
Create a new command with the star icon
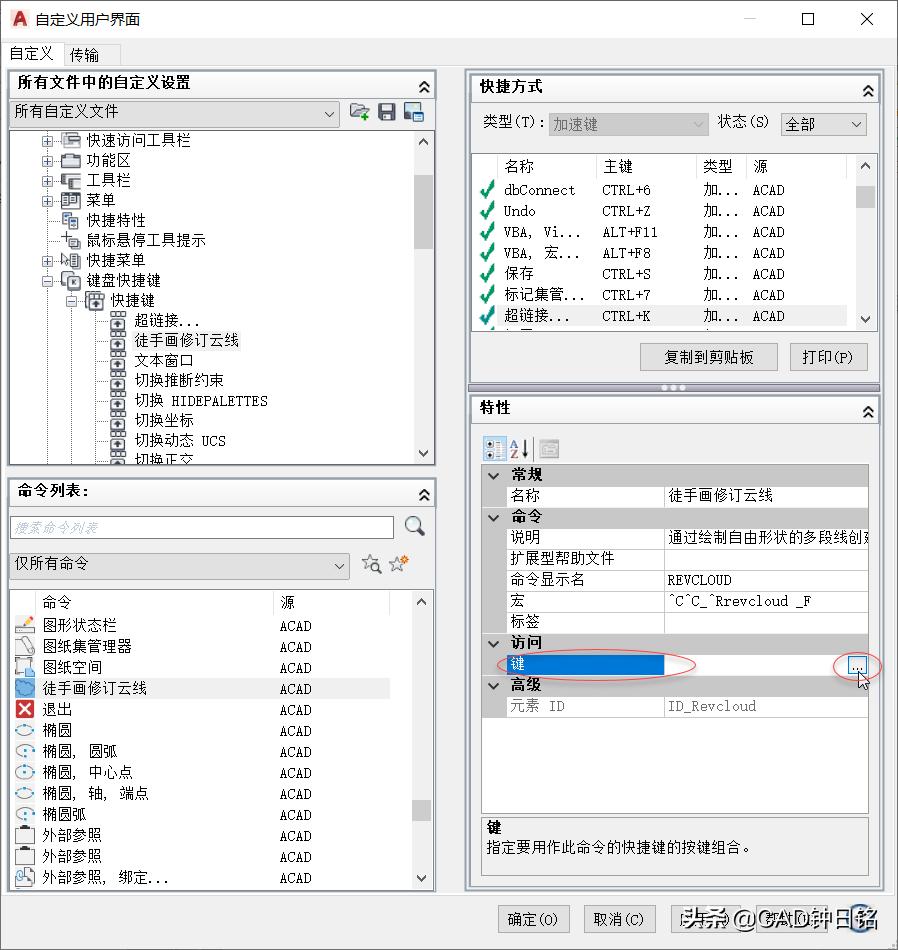tap(397, 565)
